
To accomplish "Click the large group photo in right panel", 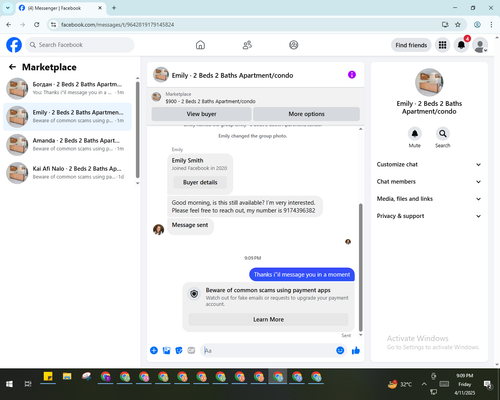I will click(429, 82).
